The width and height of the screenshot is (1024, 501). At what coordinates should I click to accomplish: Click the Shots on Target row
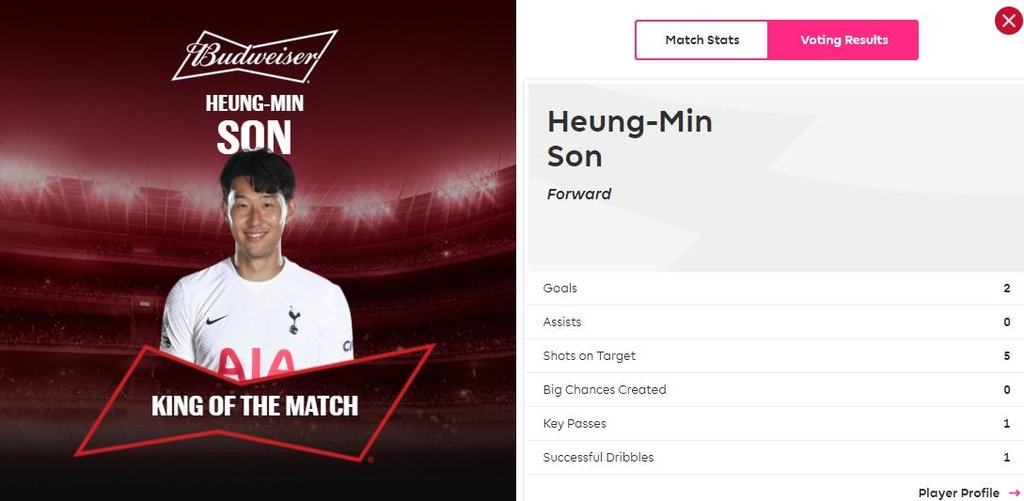point(774,356)
